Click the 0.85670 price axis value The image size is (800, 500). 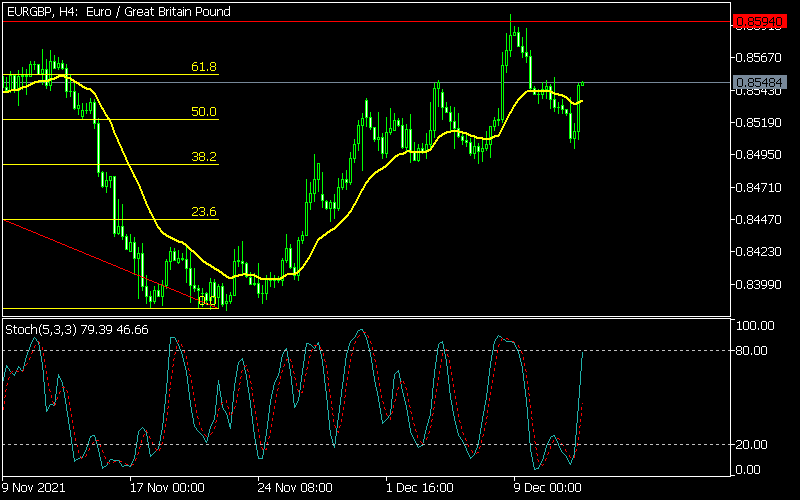click(x=759, y=57)
